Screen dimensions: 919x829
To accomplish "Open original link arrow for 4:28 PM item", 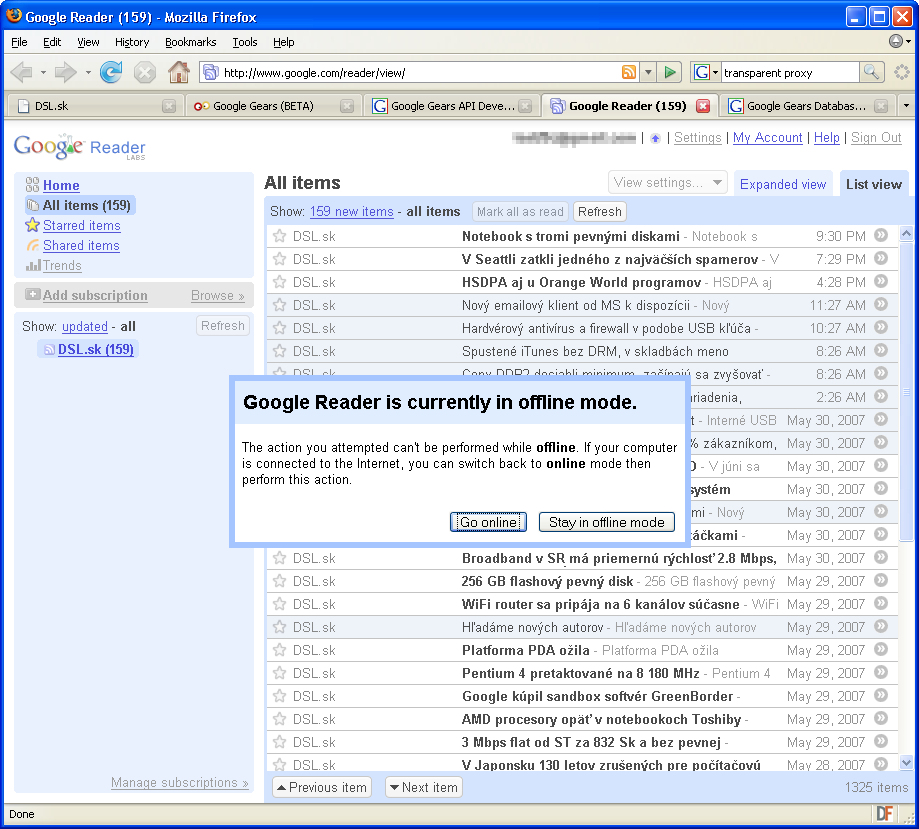I will pos(881,281).
